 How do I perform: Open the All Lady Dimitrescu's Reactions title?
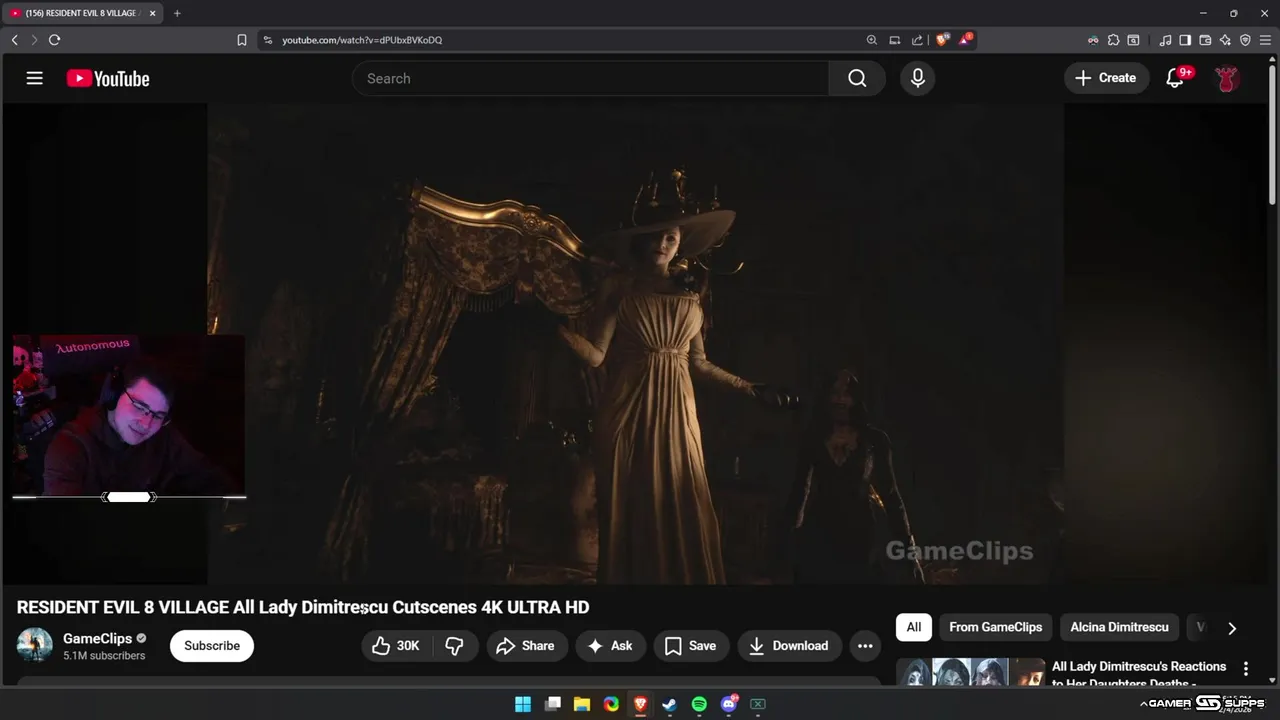1139,674
